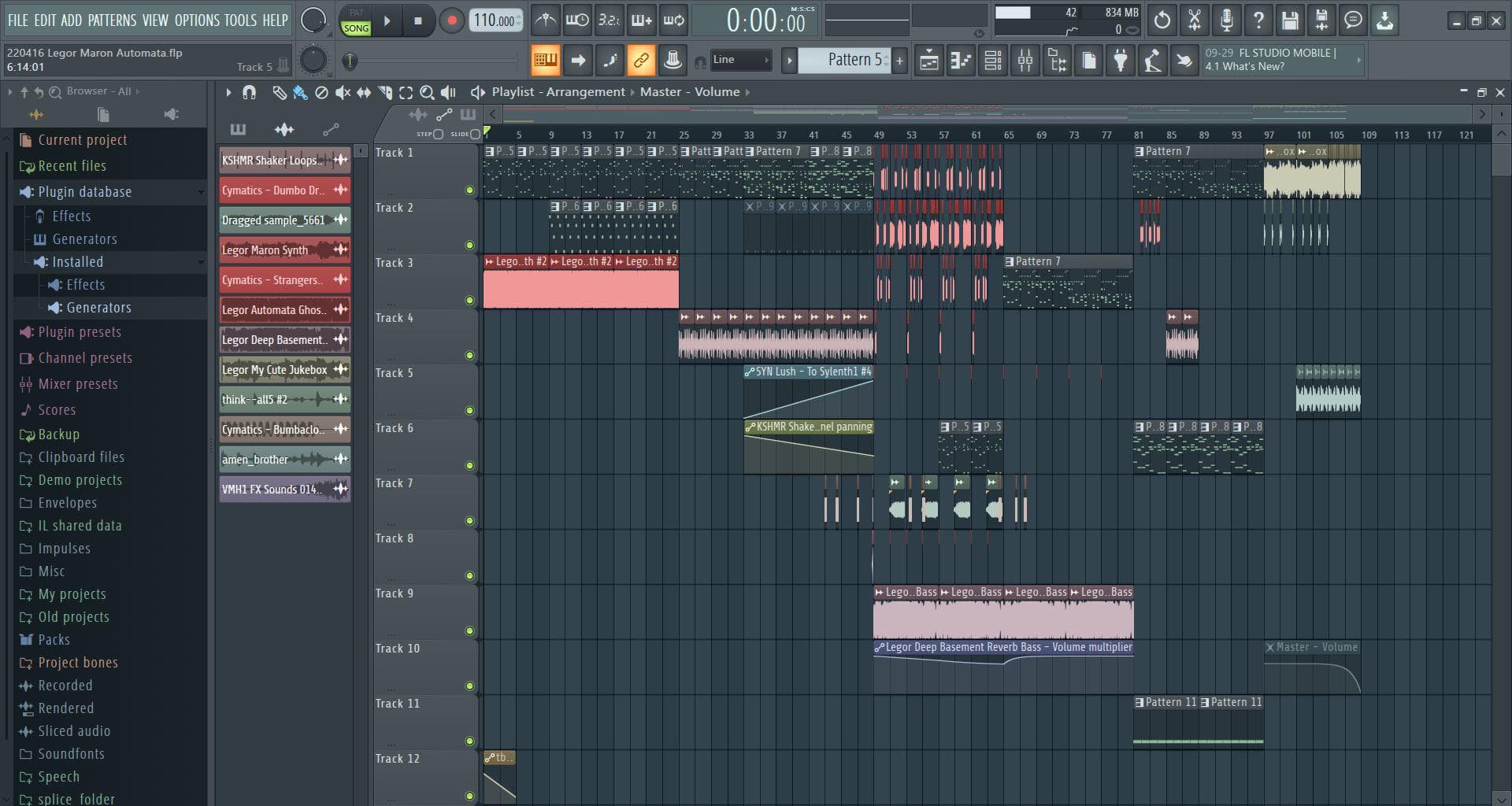Open the playlist options menu arrow
The image size is (1512, 806).
pos(228,93)
